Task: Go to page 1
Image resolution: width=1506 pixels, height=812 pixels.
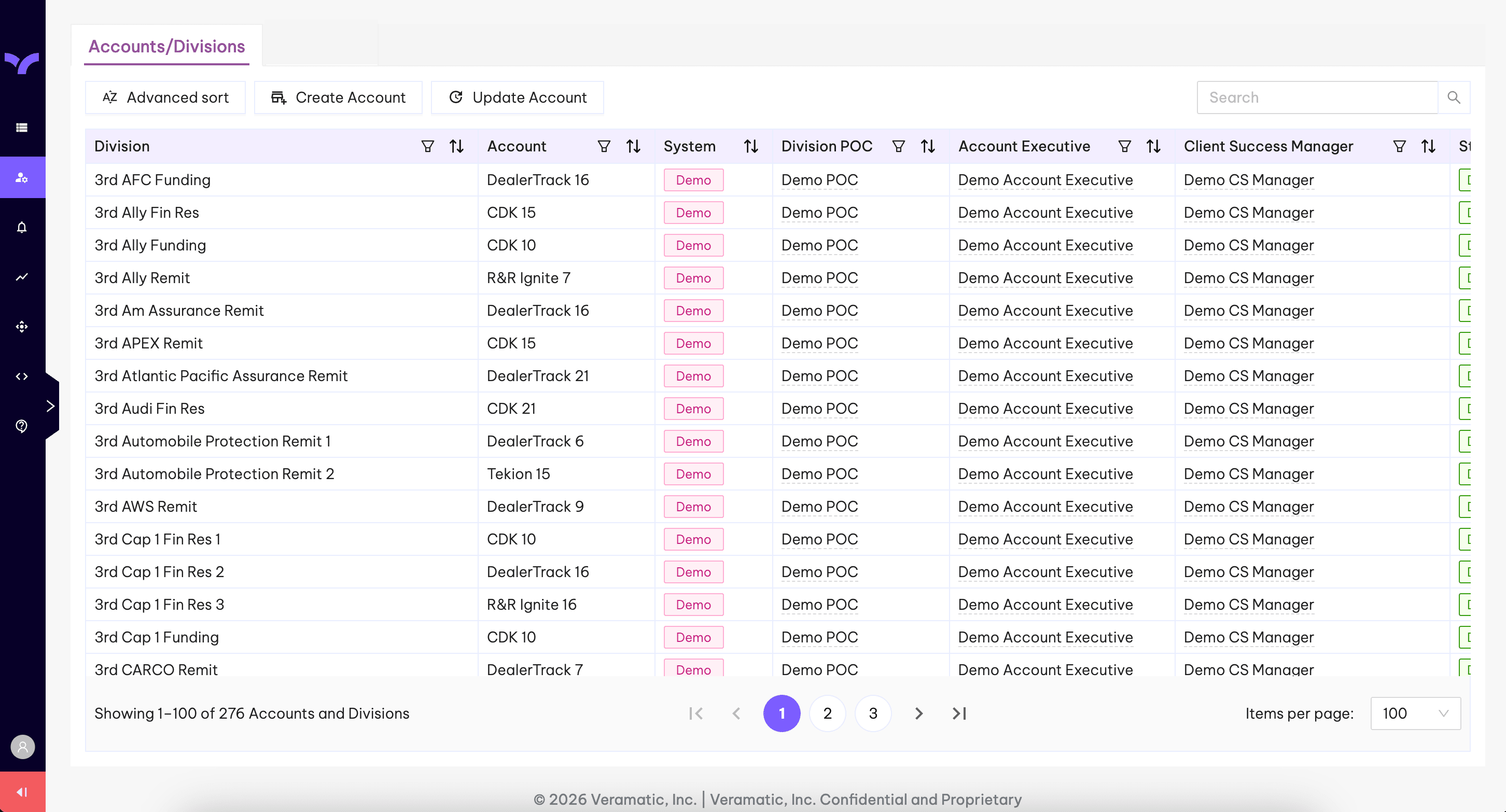Action: [782, 713]
